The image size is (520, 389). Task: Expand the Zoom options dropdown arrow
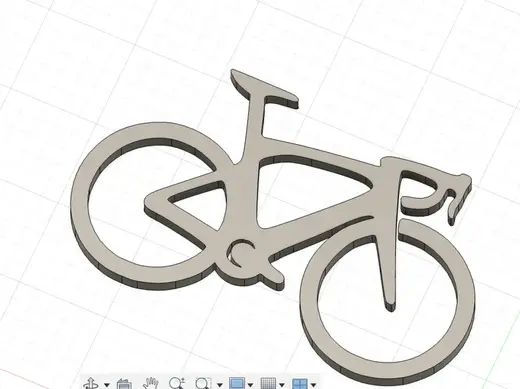tap(220, 385)
